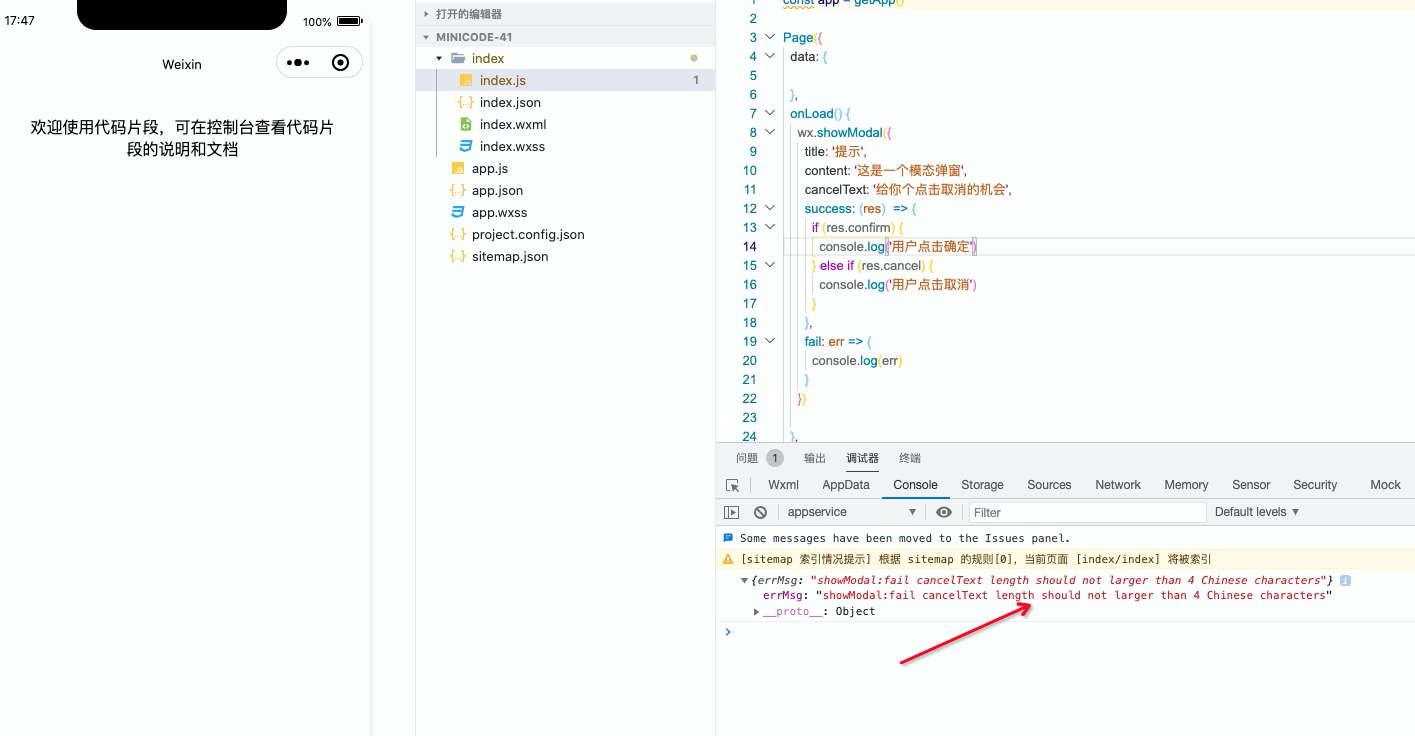Click the index.wxml file icon

(465, 125)
